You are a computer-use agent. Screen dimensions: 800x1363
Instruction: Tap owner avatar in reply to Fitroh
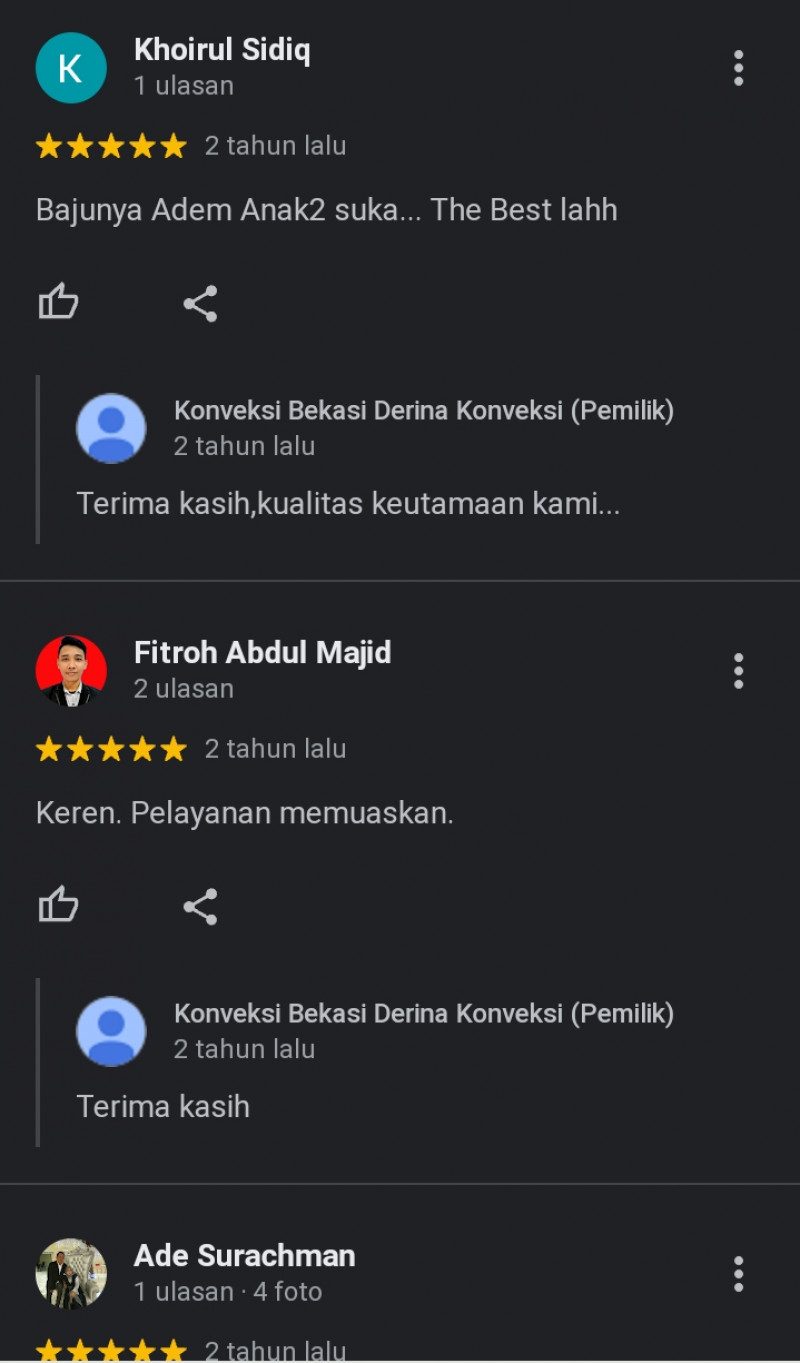tap(111, 1031)
